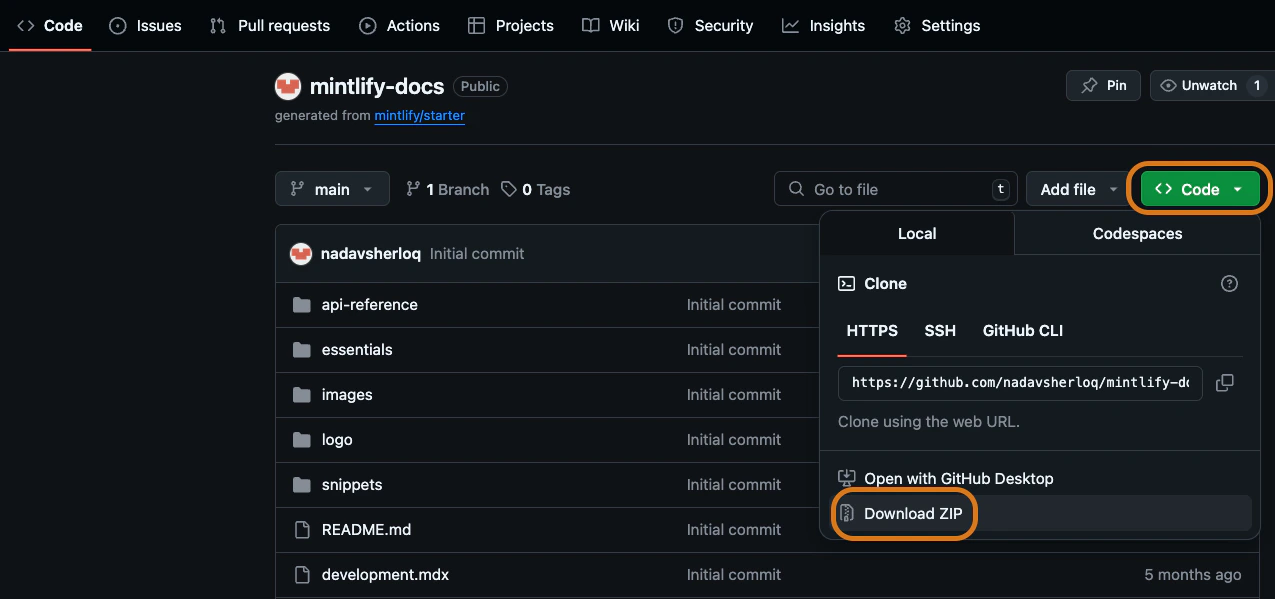The width and height of the screenshot is (1275, 599).
Task: Select the GitHub CLI clone option
Action: point(1023,331)
